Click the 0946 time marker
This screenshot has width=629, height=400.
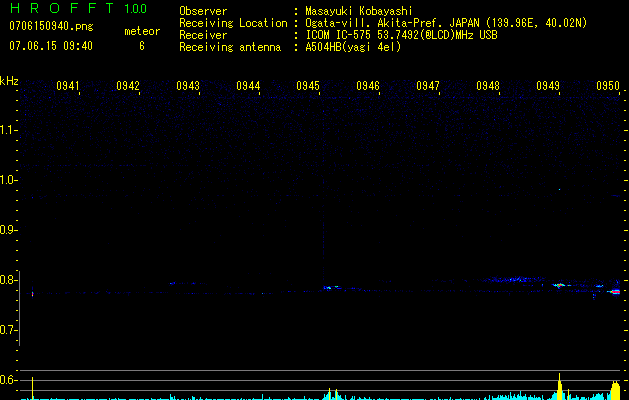[x=368, y=86]
